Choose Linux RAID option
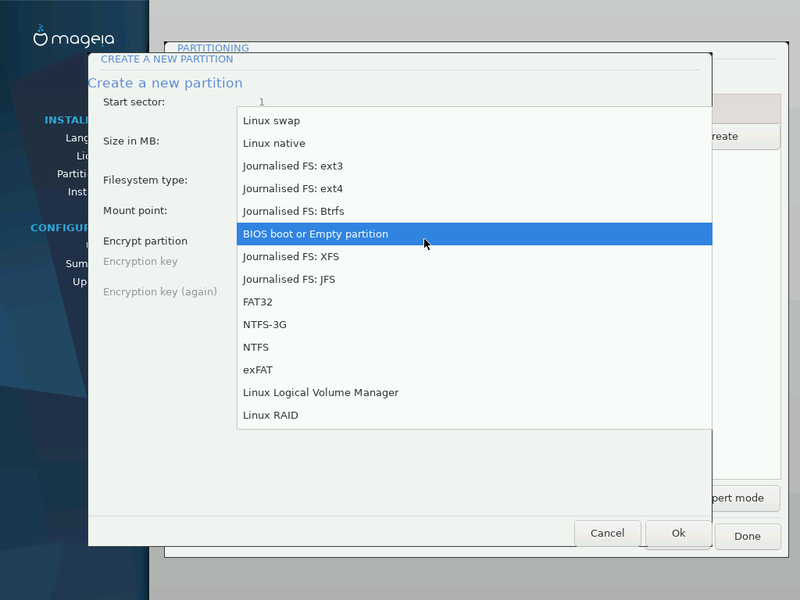 270,415
